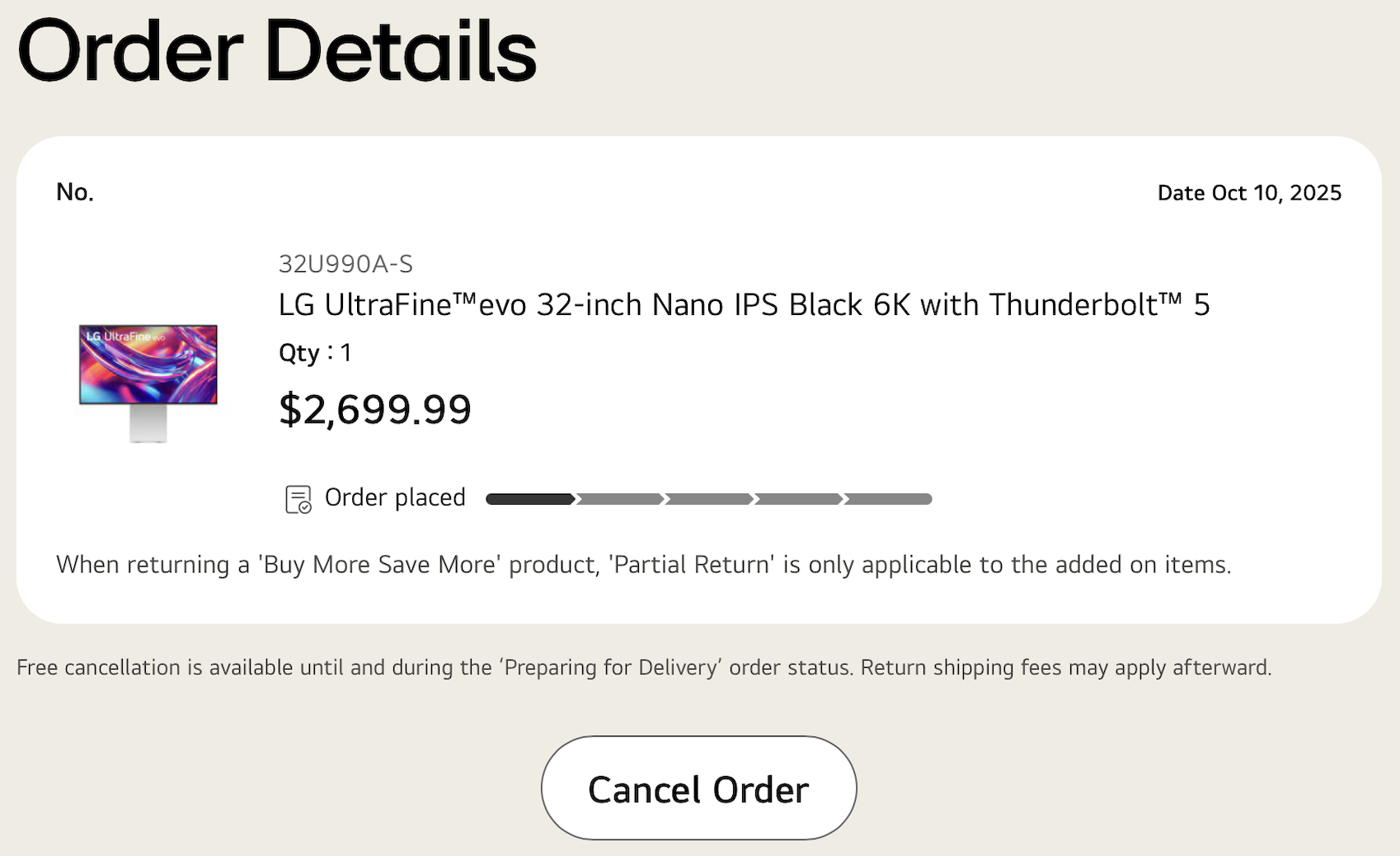The height and width of the screenshot is (856, 1400).
Task: Click the final chevron segment of the order progress bar
Action: point(886,498)
